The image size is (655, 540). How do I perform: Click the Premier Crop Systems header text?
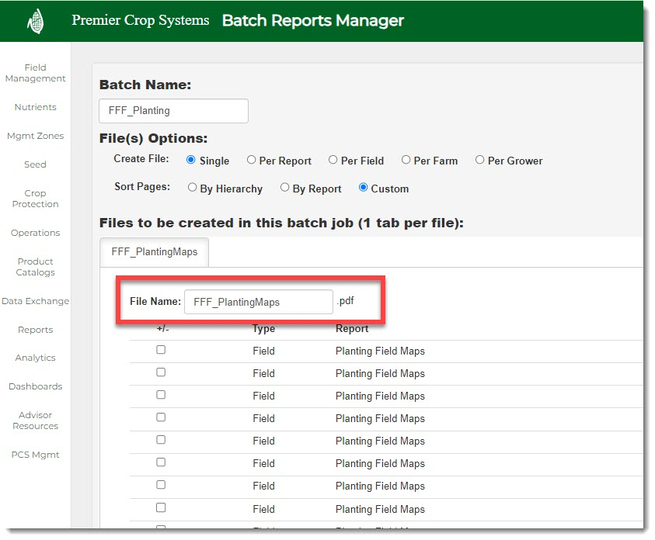tap(140, 20)
